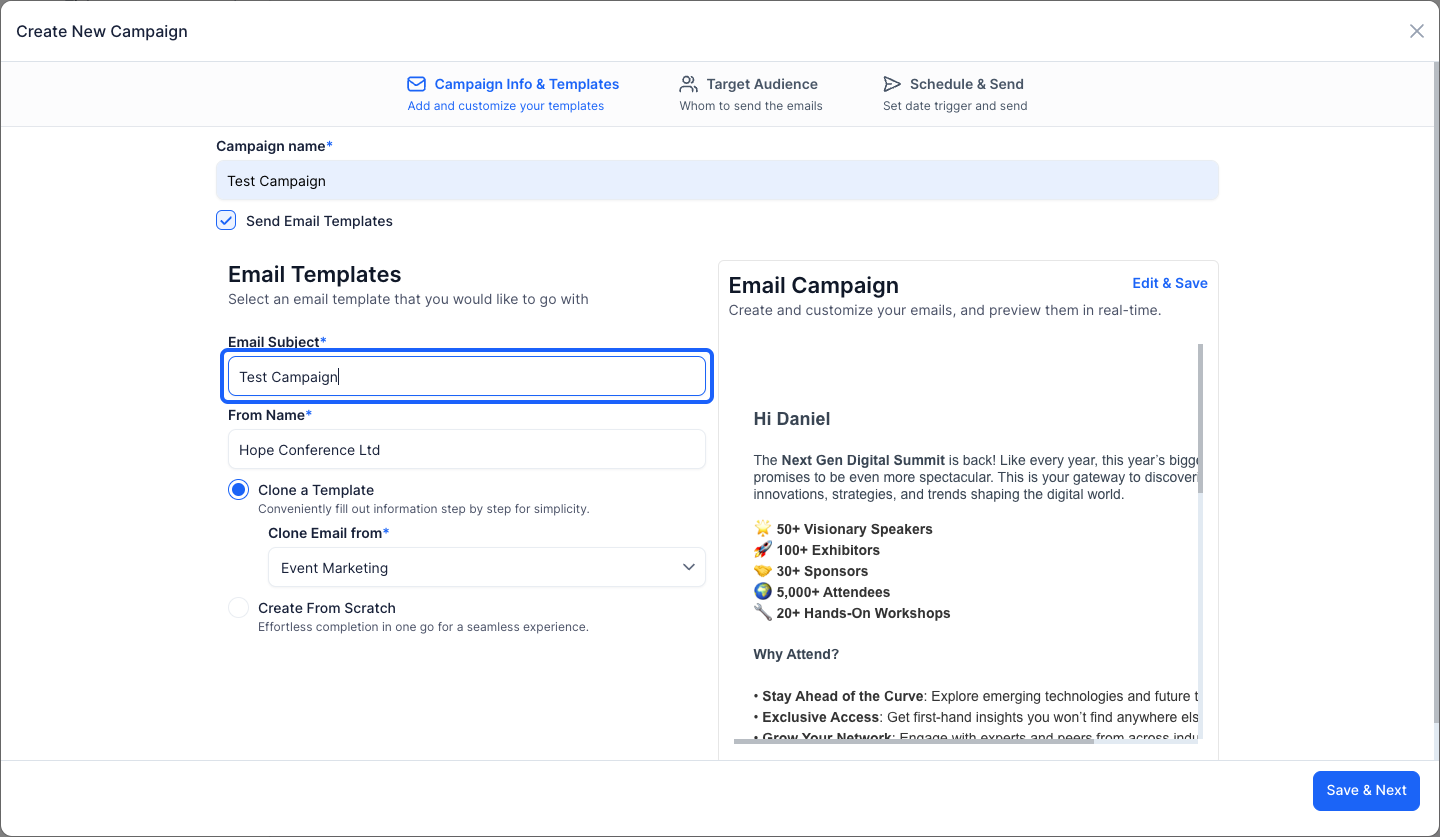Click the From Name text field
Screen dimensions: 1440x837
point(467,450)
